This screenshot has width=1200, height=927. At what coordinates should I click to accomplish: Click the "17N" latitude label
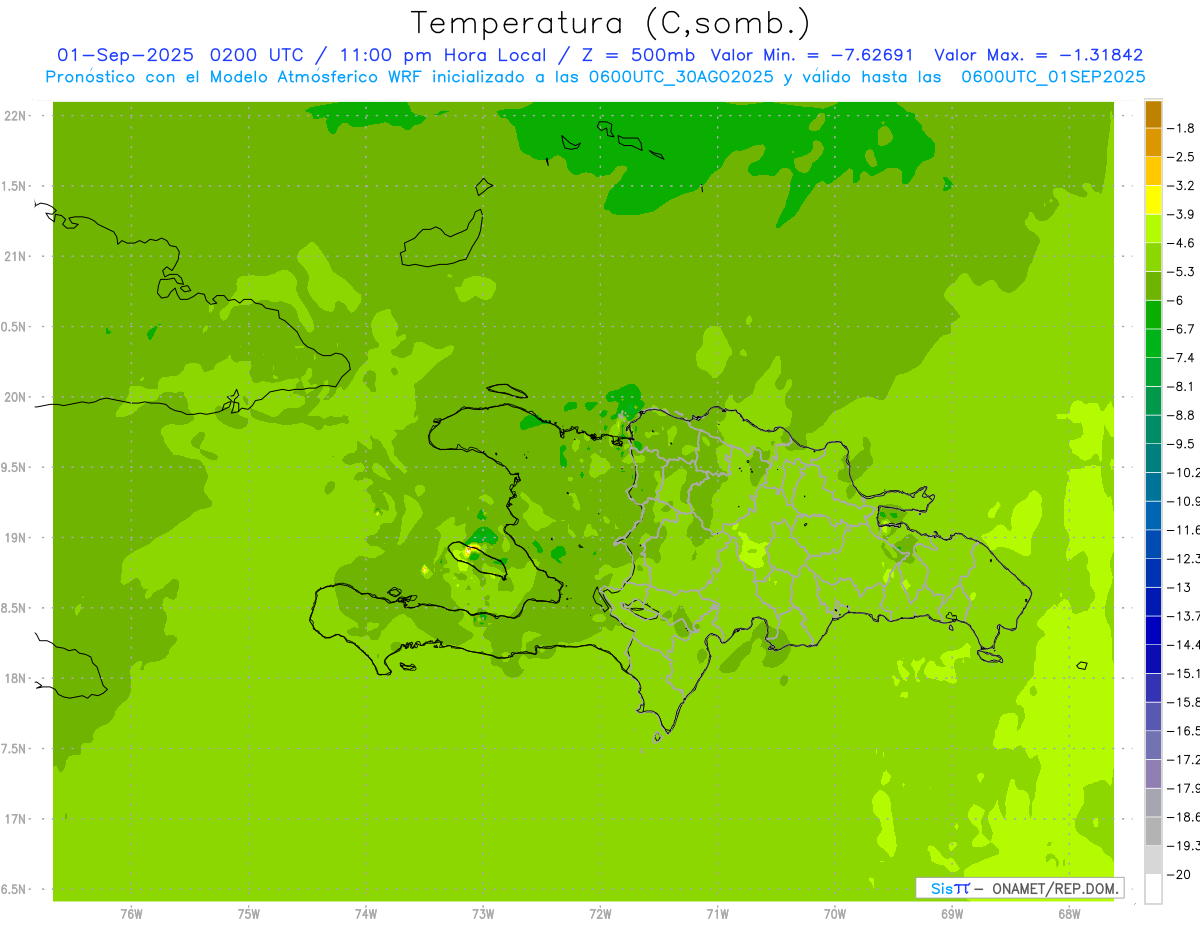[15, 819]
